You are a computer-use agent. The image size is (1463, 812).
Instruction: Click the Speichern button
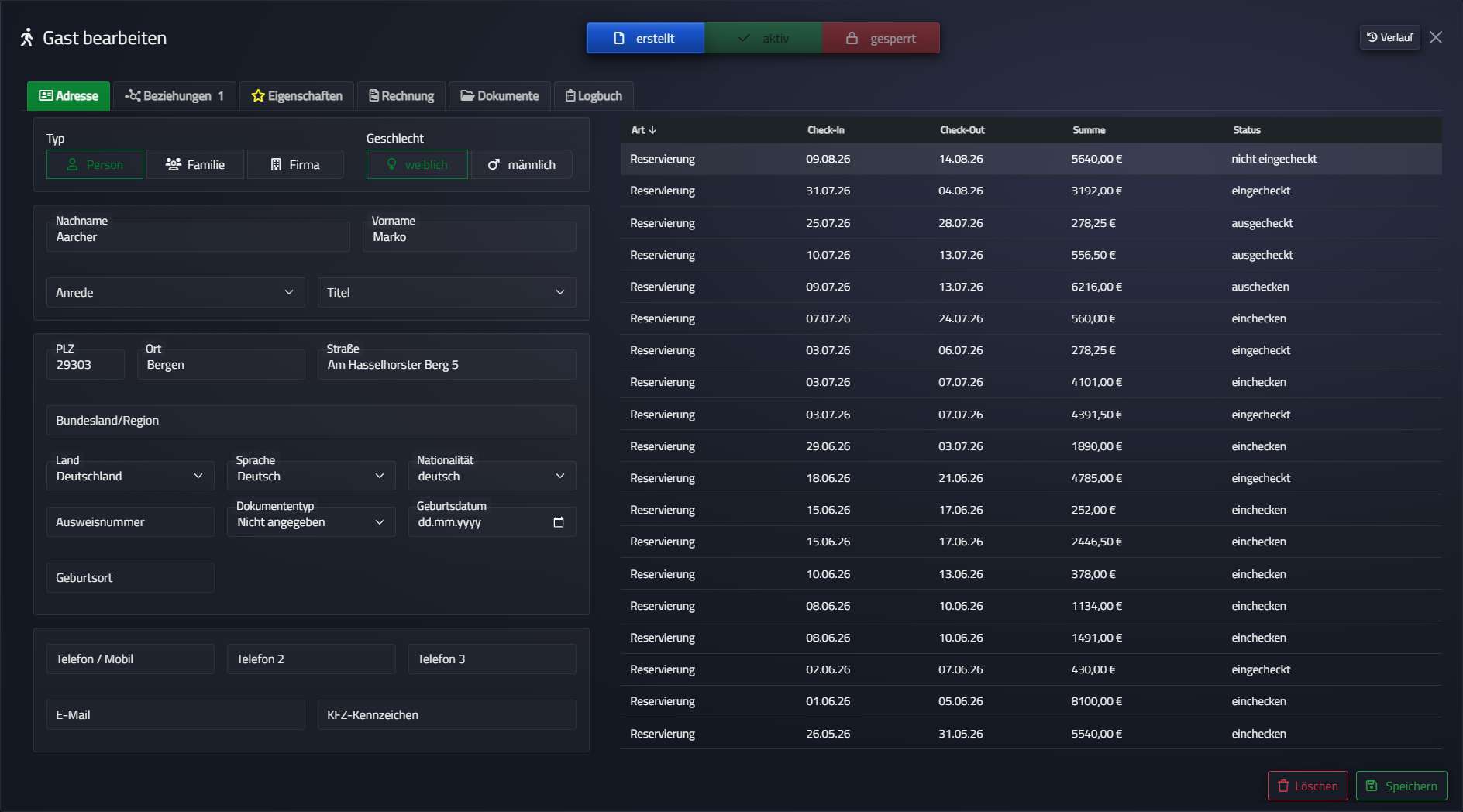(x=1402, y=786)
